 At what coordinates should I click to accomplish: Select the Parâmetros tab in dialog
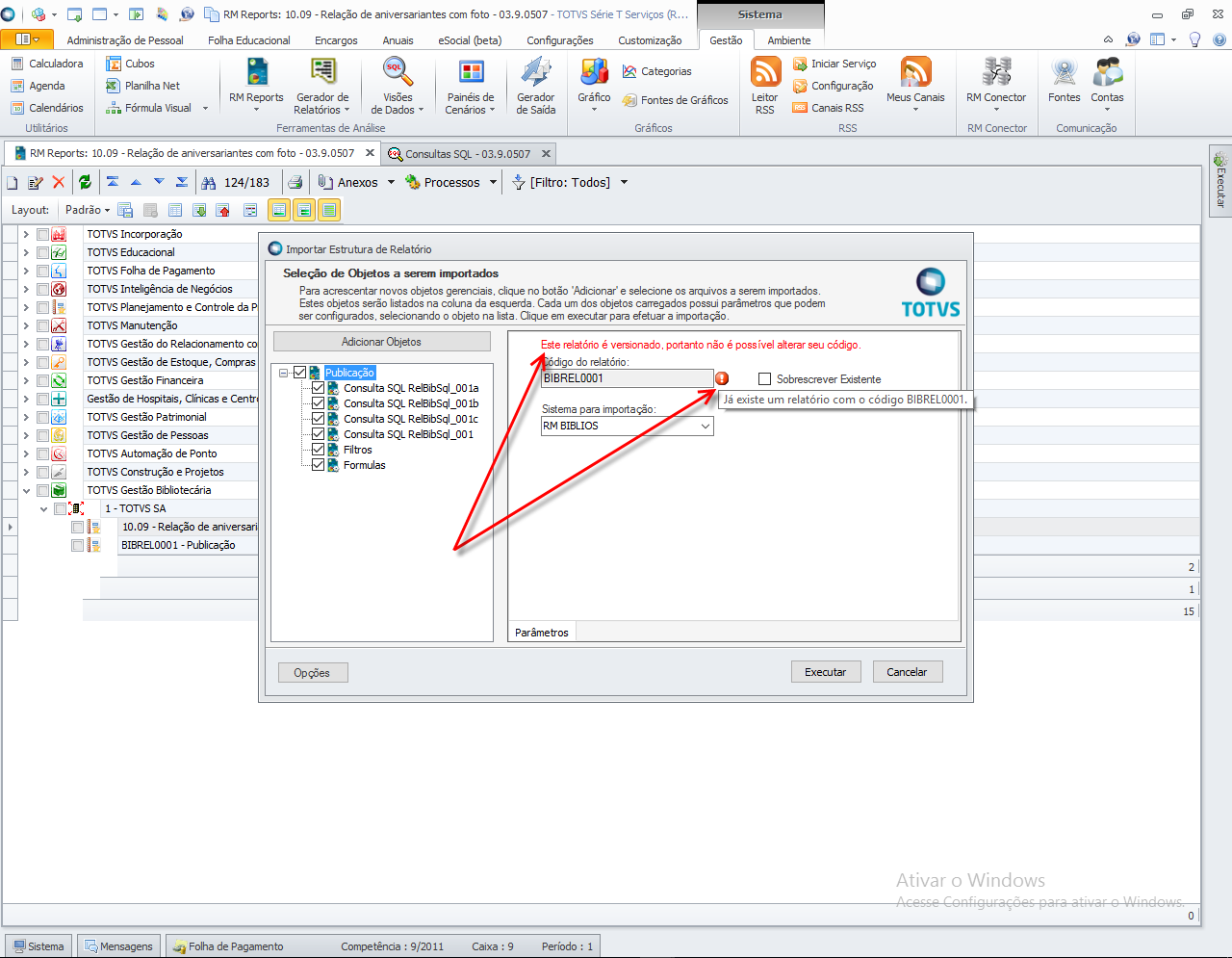coord(542,633)
